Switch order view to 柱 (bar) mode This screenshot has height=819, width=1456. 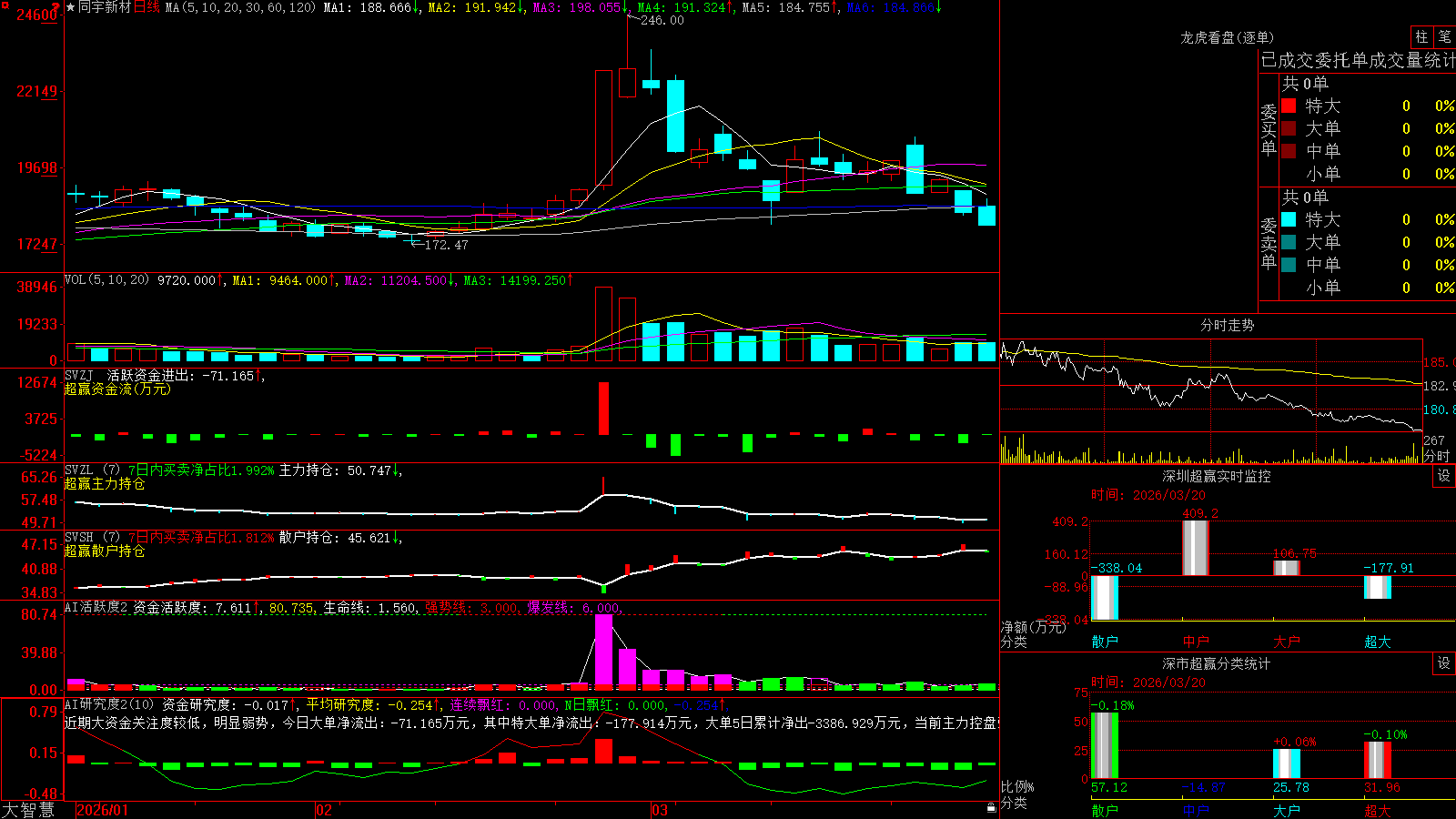[1421, 36]
